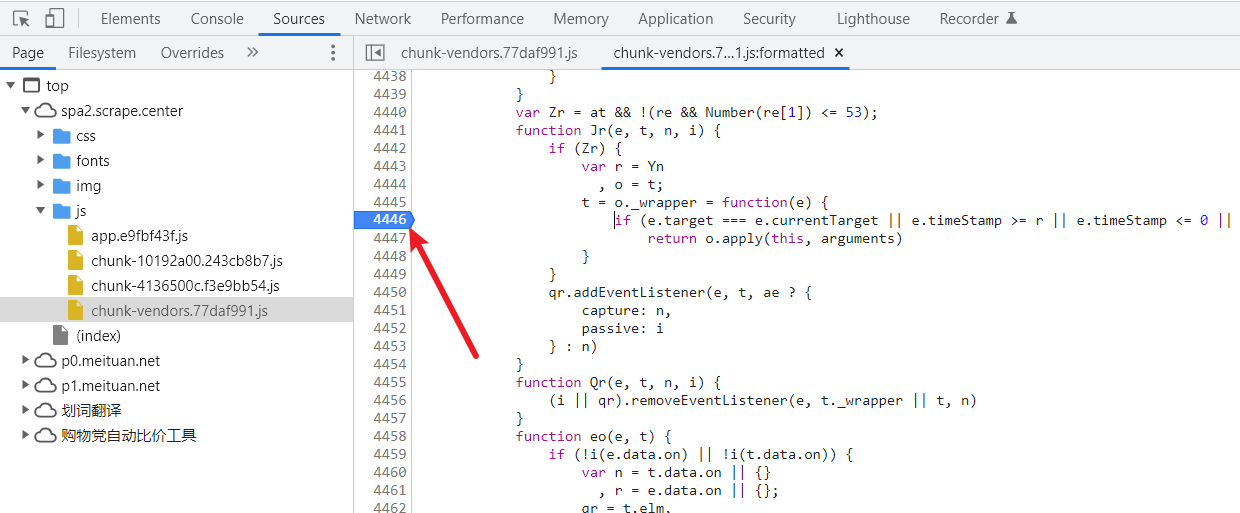Open the Recorder tab
The width and height of the screenshot is (1240, 513).
click(x=978, y=19)
